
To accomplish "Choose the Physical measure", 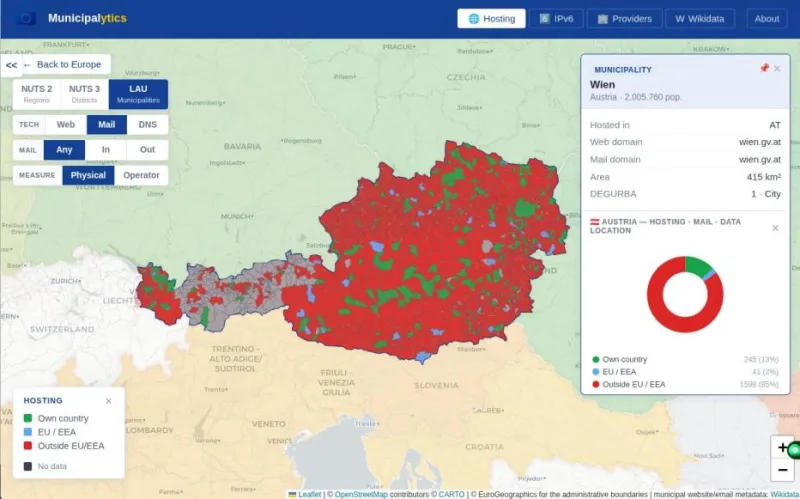I will [88, 175].
